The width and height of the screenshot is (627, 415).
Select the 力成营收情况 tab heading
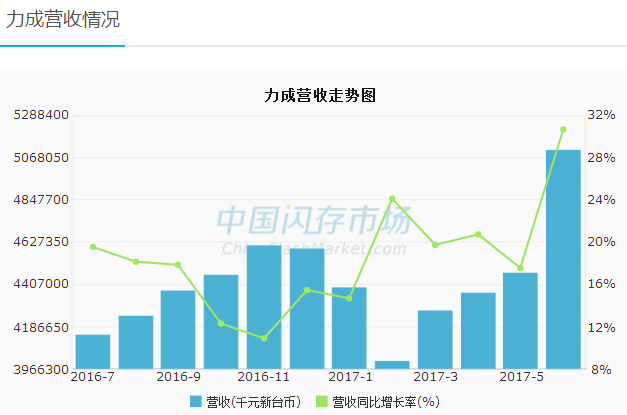click(x=63, y=20)
